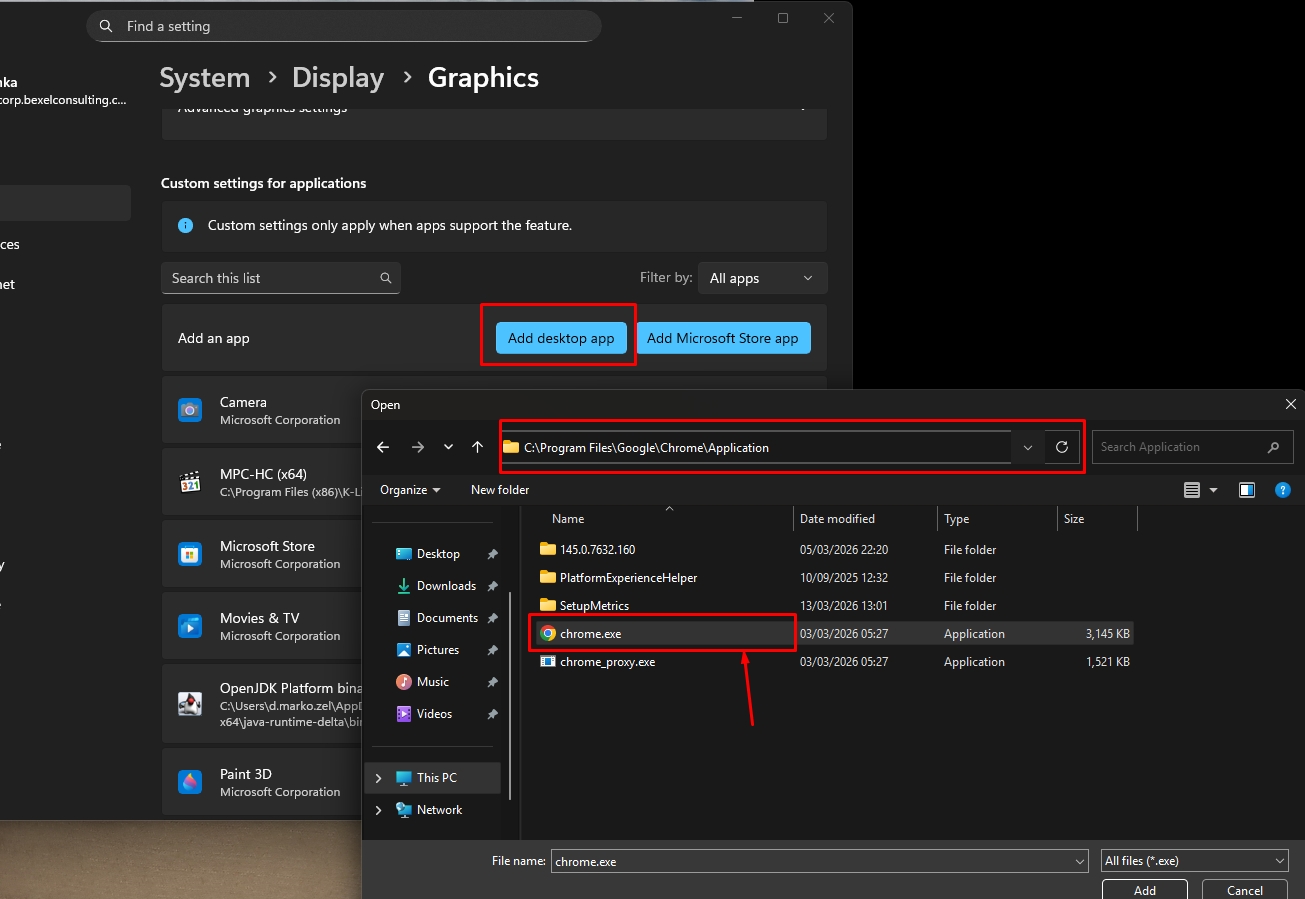The height and width of the screenshot is (899, 1305).
Task: Click New folder in toolbar
Action: click(x=500, y=490)
